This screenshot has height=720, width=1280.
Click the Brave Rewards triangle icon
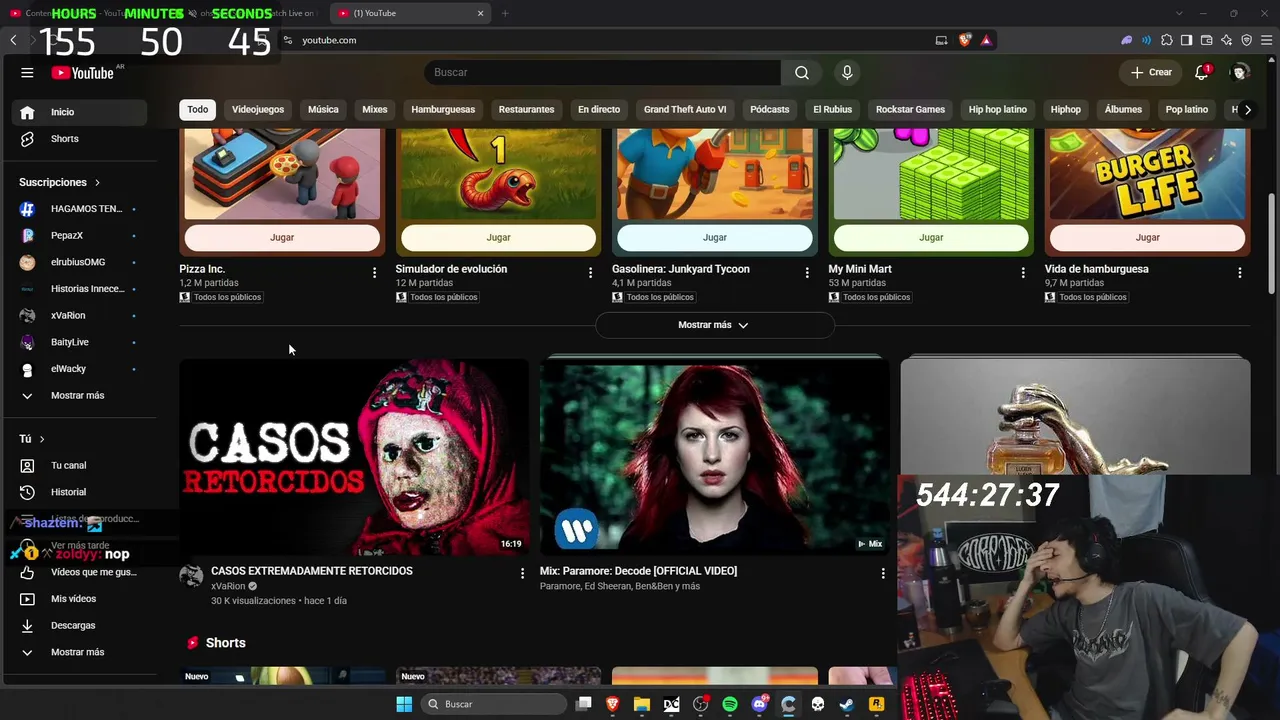tap(986, 40)
